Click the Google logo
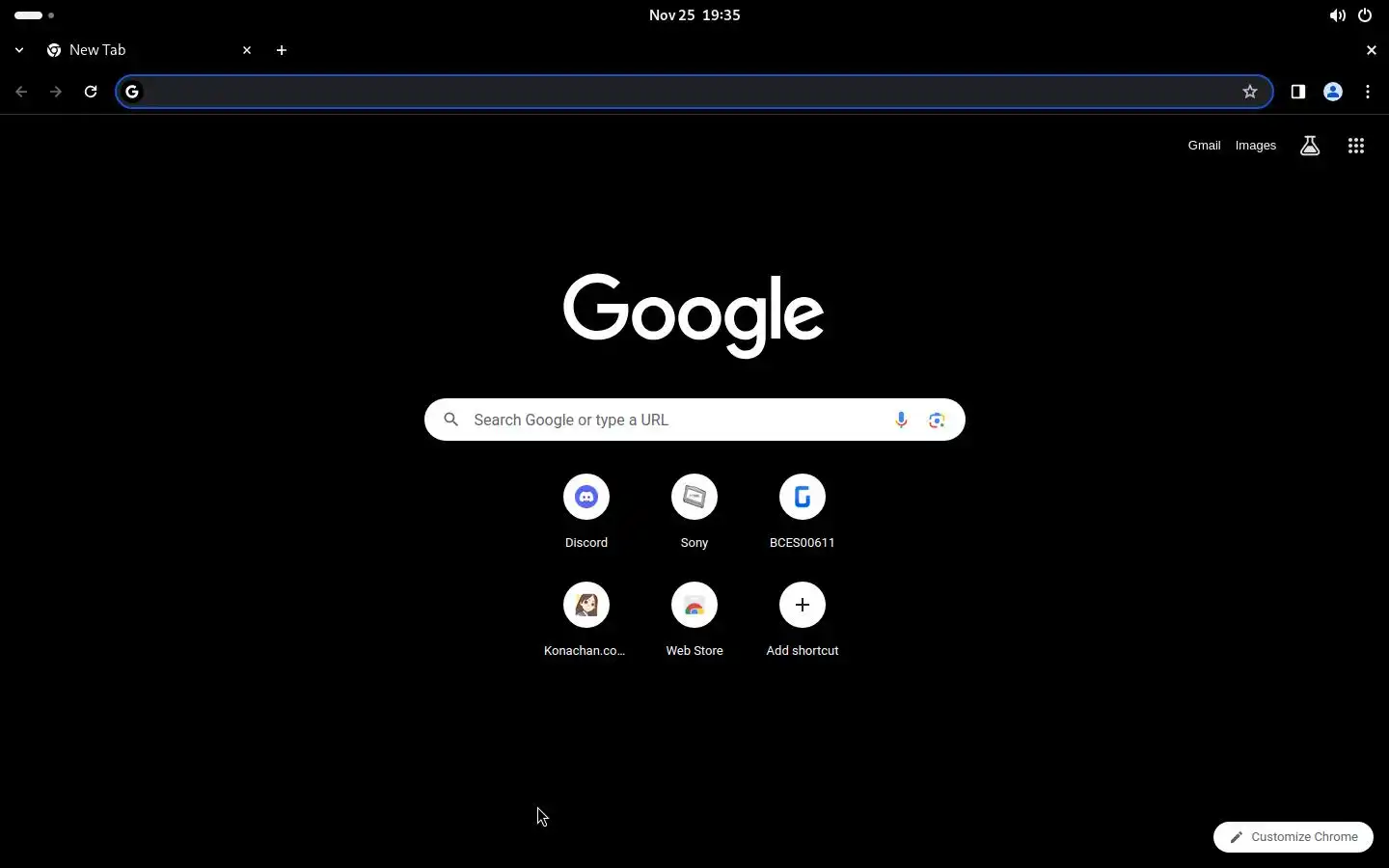The width and height of the screenshot is (1389, 868). click(694, 315)
